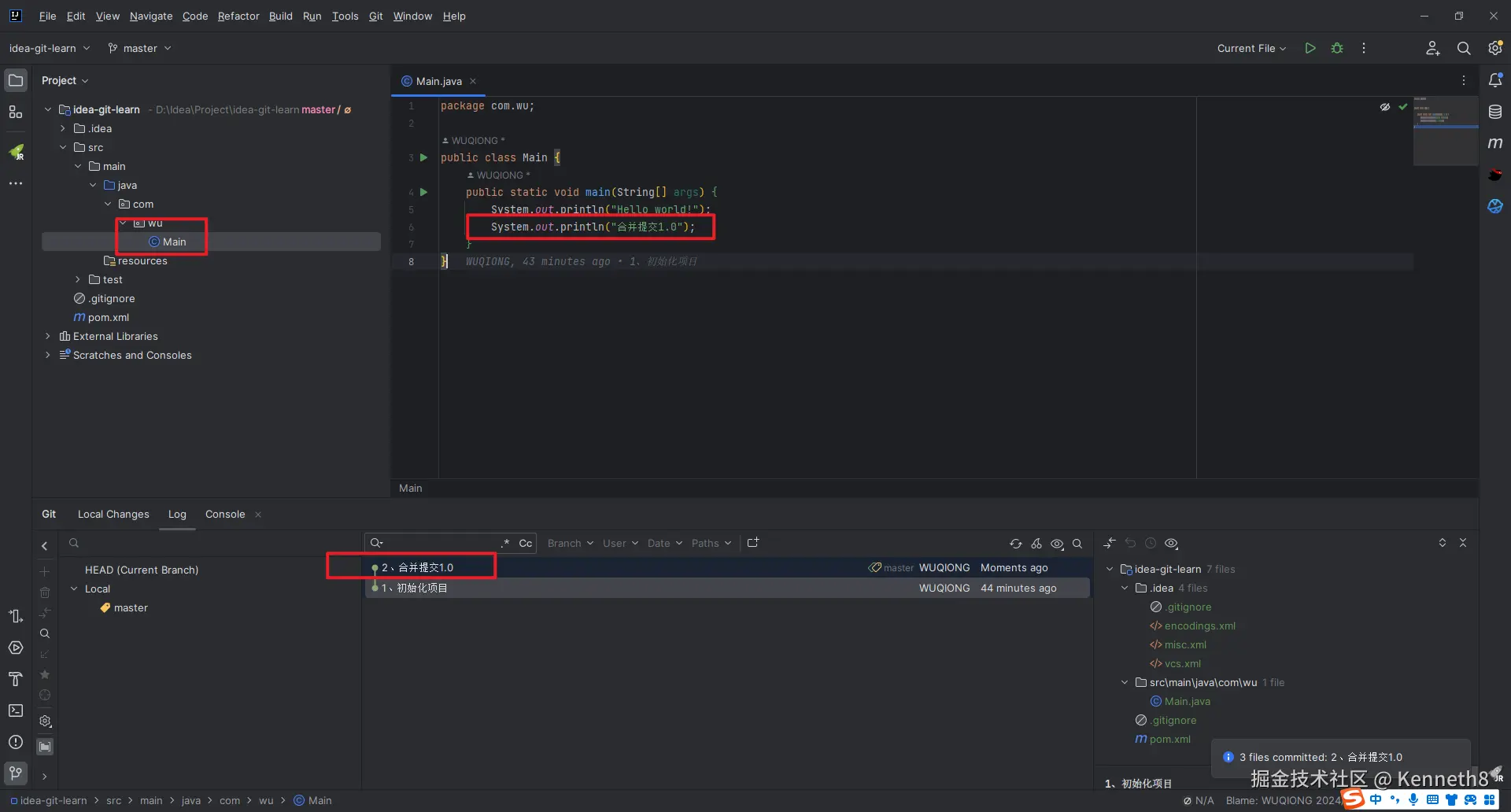
Task: Toggle commit details view options eye icon
Action: [x=1171, y=543]
